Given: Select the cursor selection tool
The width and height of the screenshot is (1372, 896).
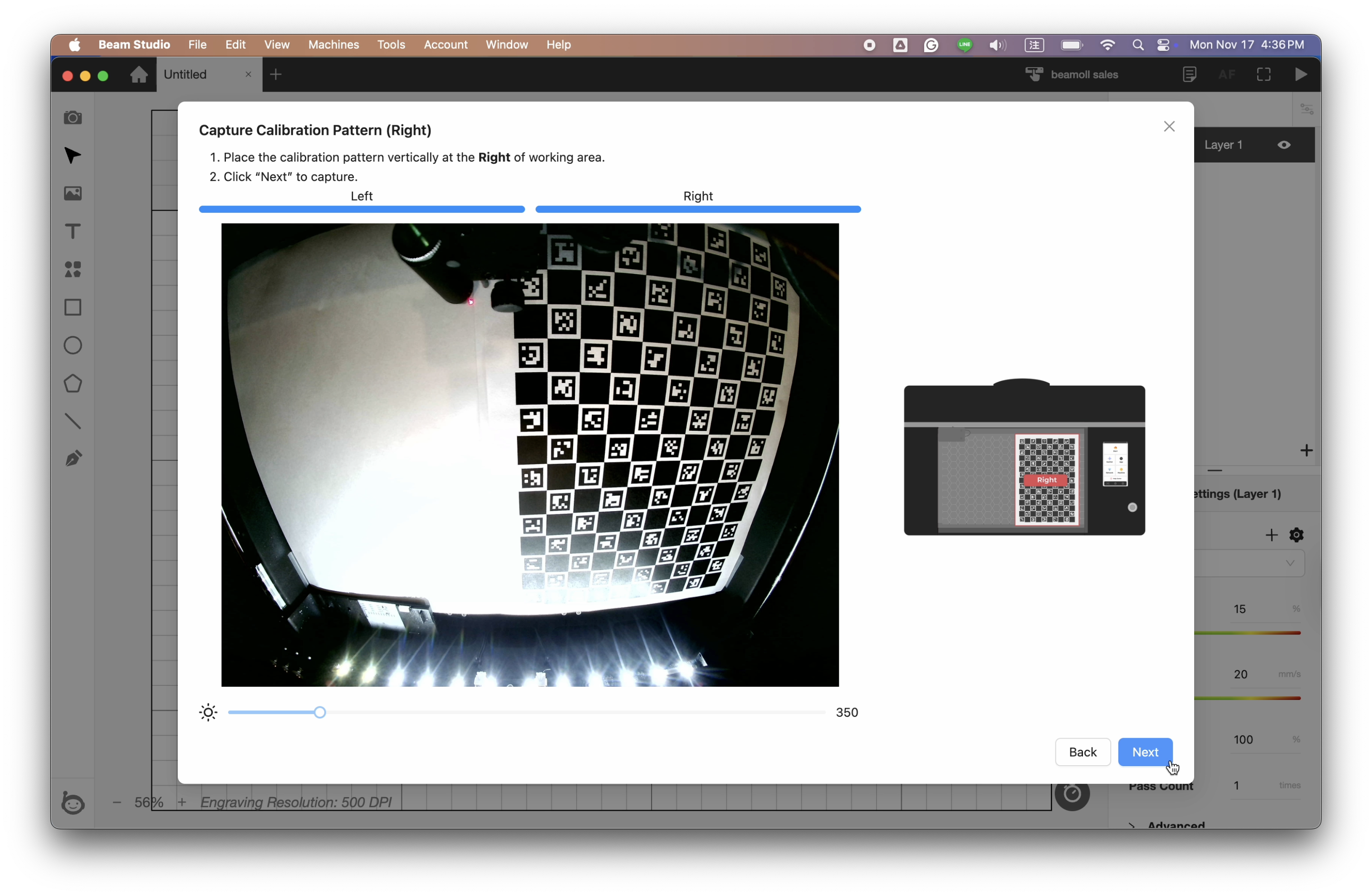Looking at the screenshot, I should pos(73,156).
